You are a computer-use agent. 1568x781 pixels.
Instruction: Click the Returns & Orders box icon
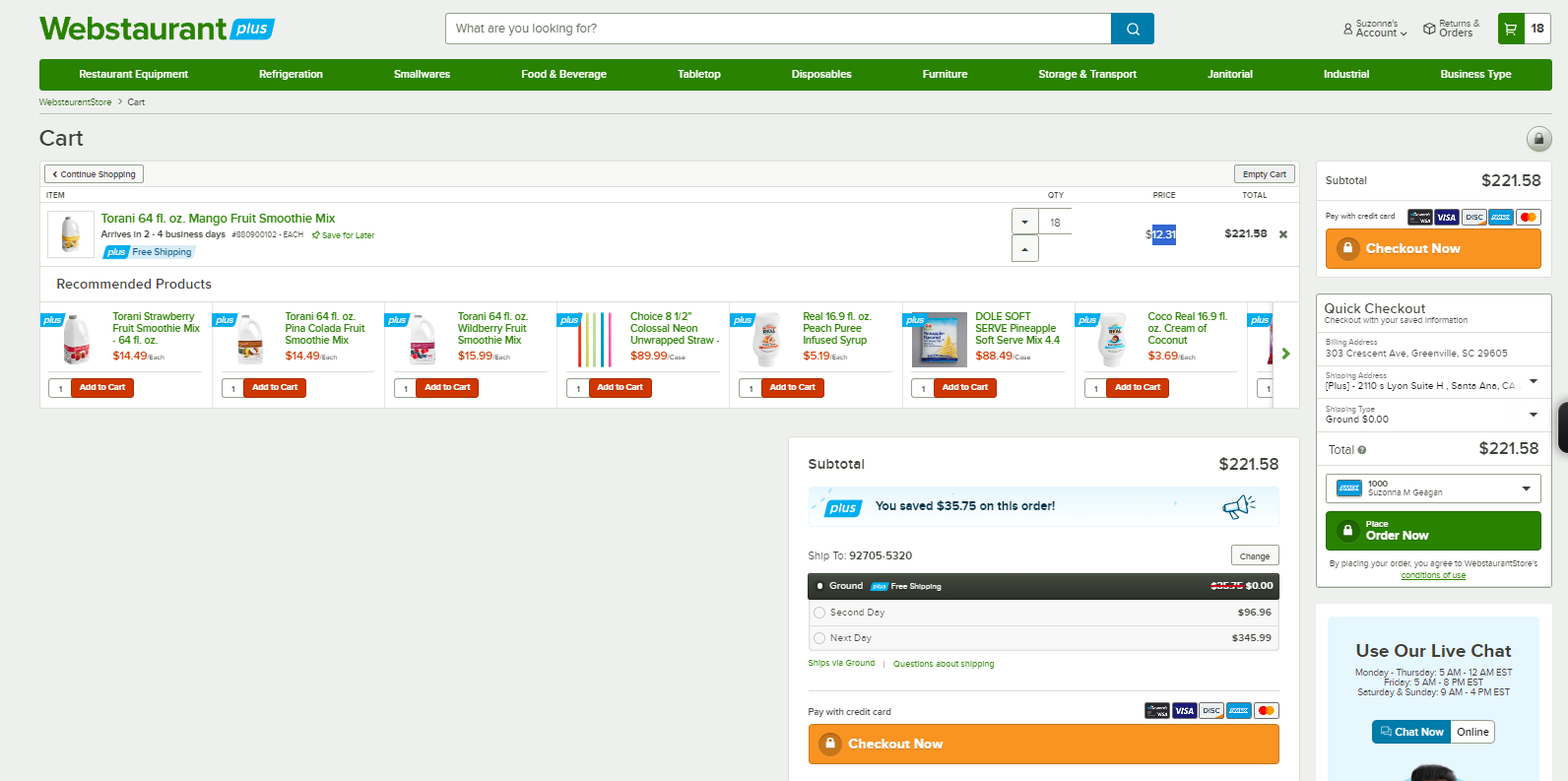pyautogui.click(x=1429, y=29)
